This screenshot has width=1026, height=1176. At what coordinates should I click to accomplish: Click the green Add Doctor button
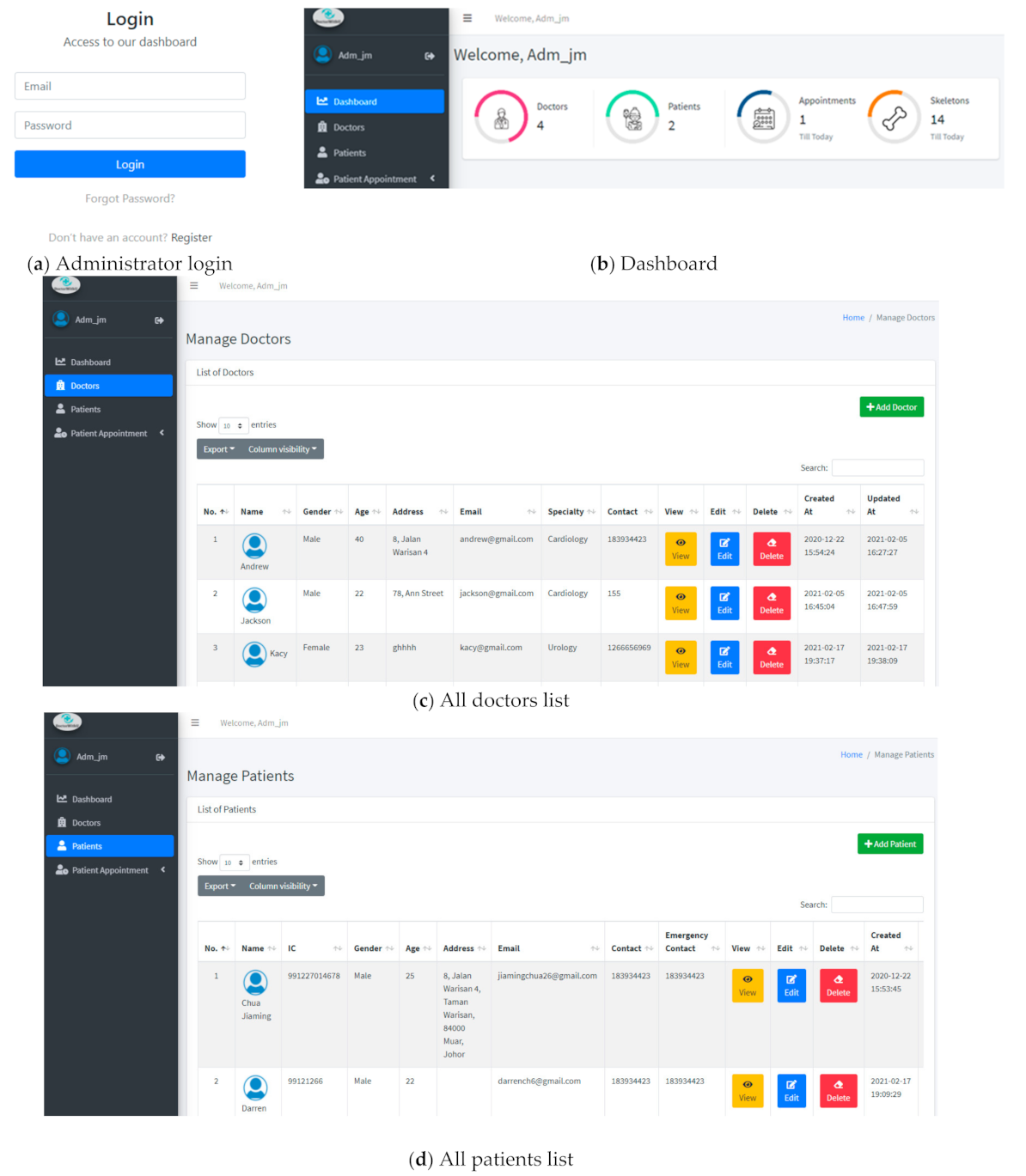coord(891,407)
